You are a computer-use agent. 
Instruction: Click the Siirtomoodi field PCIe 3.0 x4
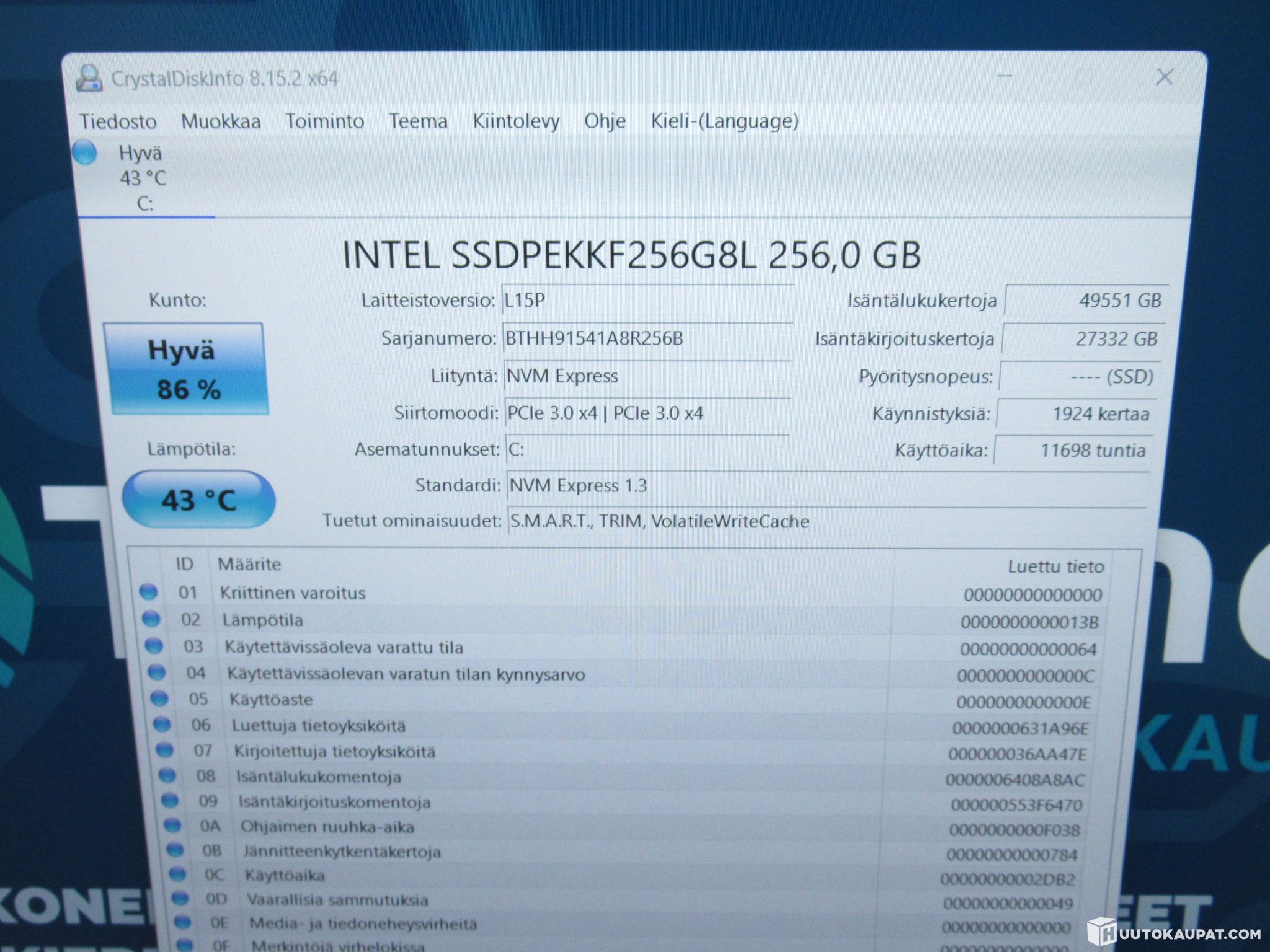coord(647,413)
